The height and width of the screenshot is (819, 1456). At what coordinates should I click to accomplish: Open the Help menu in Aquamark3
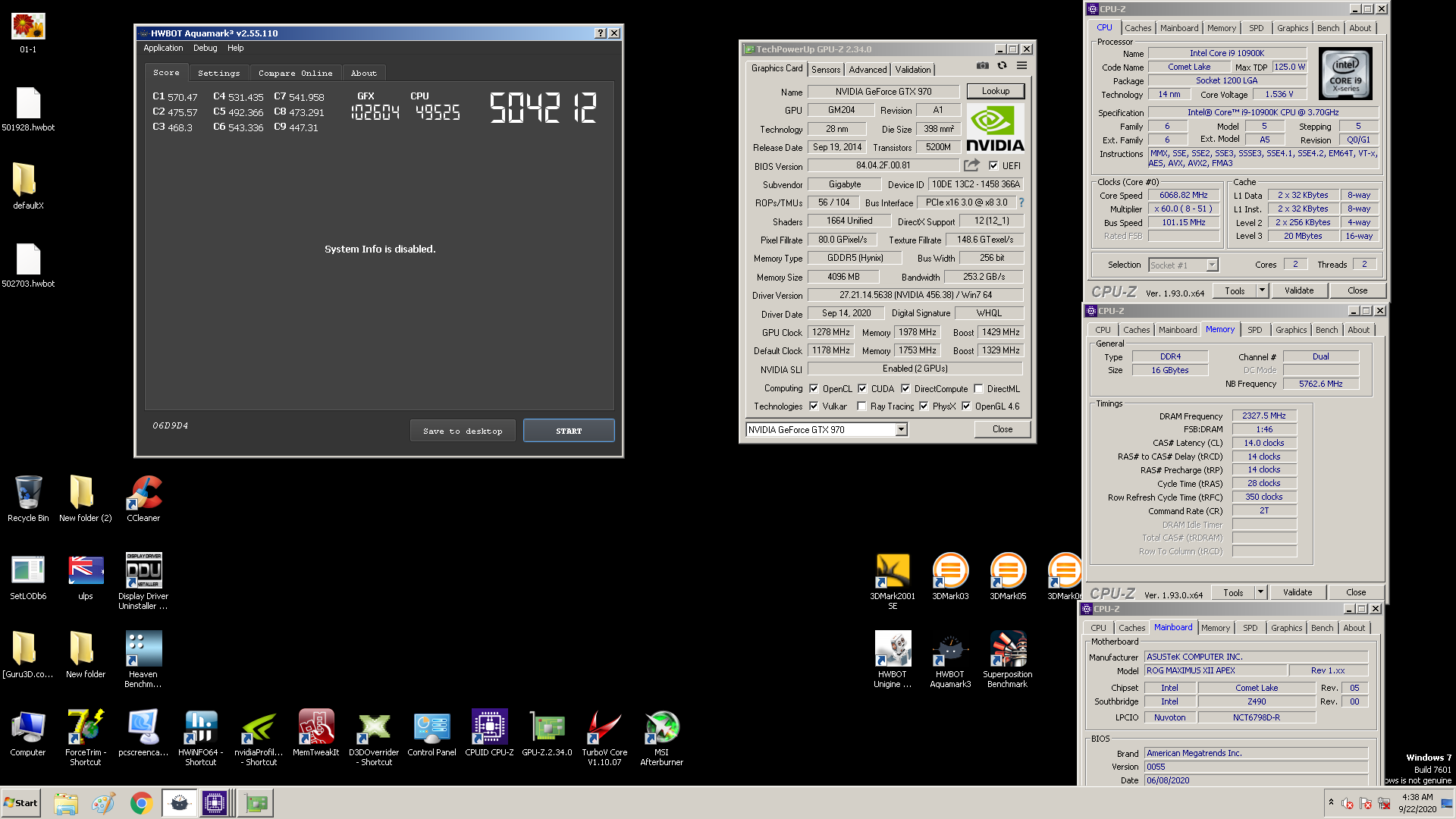[x=235, y=48]
